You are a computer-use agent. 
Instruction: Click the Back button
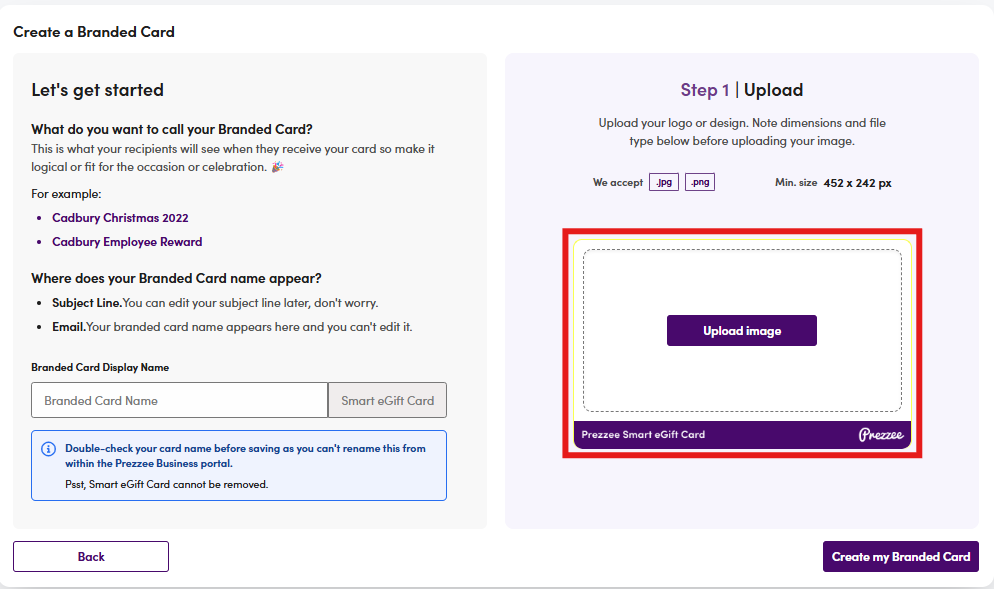(x=91, y=557)
